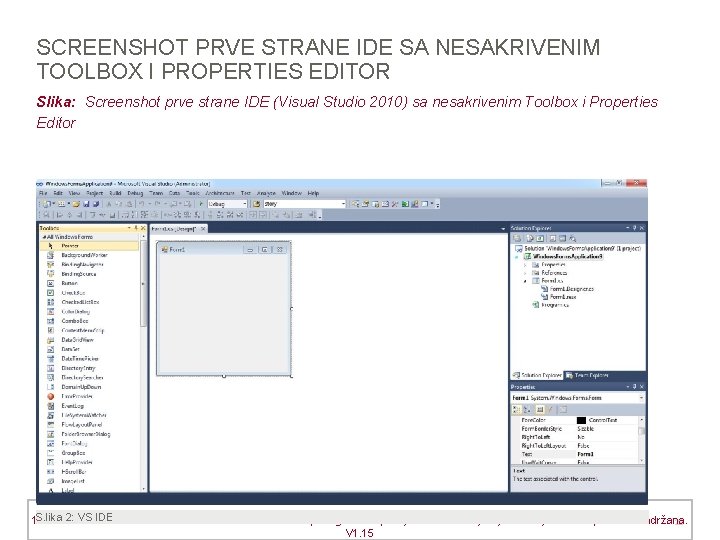Pick the BindingSource control in the Toolbox
Viewport: 720px width, 540px height.
[89, 274]
